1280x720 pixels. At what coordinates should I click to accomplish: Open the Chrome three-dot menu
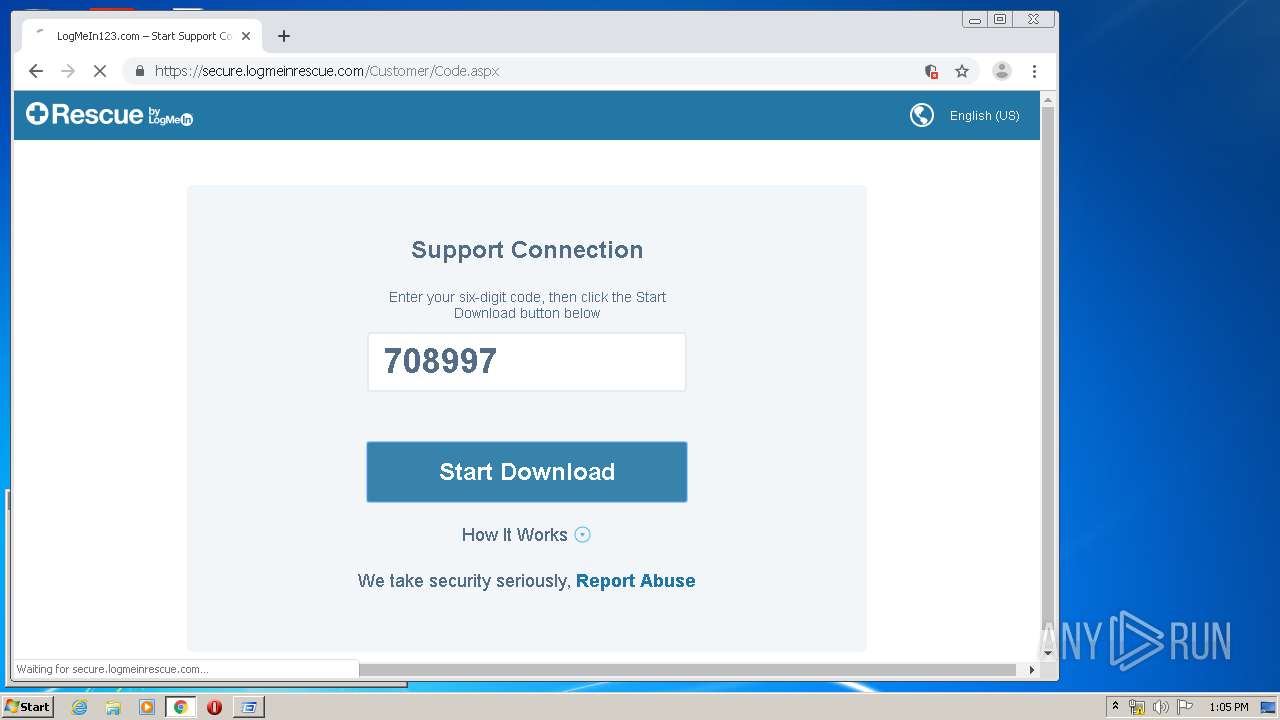click(1034, 71)
